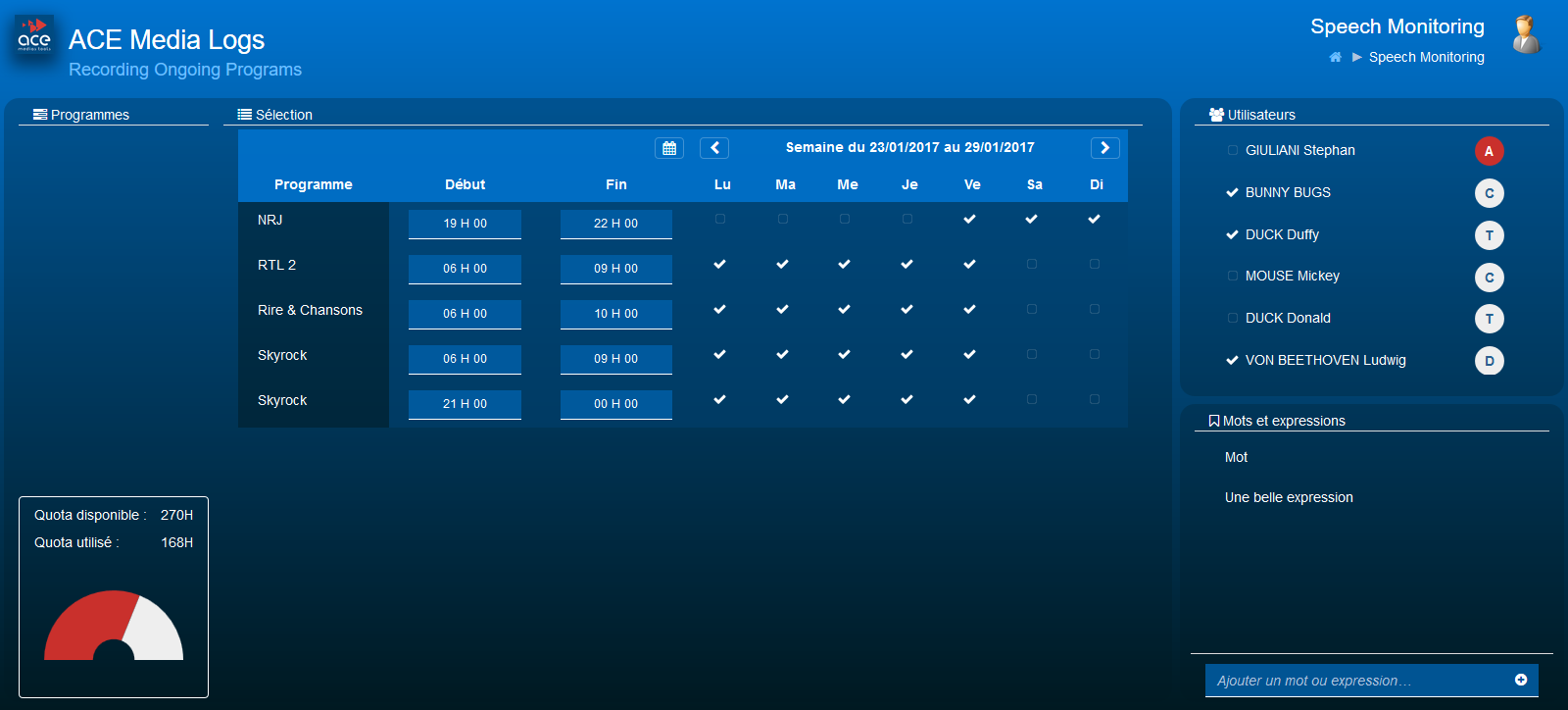Image resolution: width=1568 pixels, height=710 pixels.
Task: Deselect the BUNNY BUGS user checkbox
Action: click(x=1233, y=192)
